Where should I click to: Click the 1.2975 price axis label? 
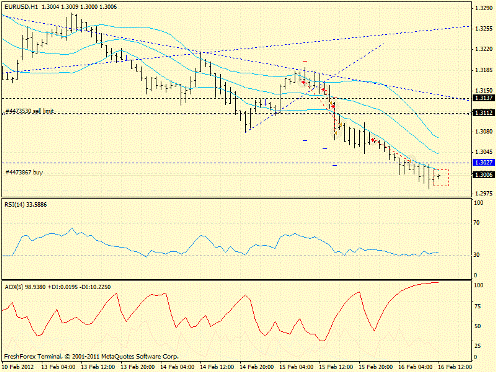coord(484,193)
